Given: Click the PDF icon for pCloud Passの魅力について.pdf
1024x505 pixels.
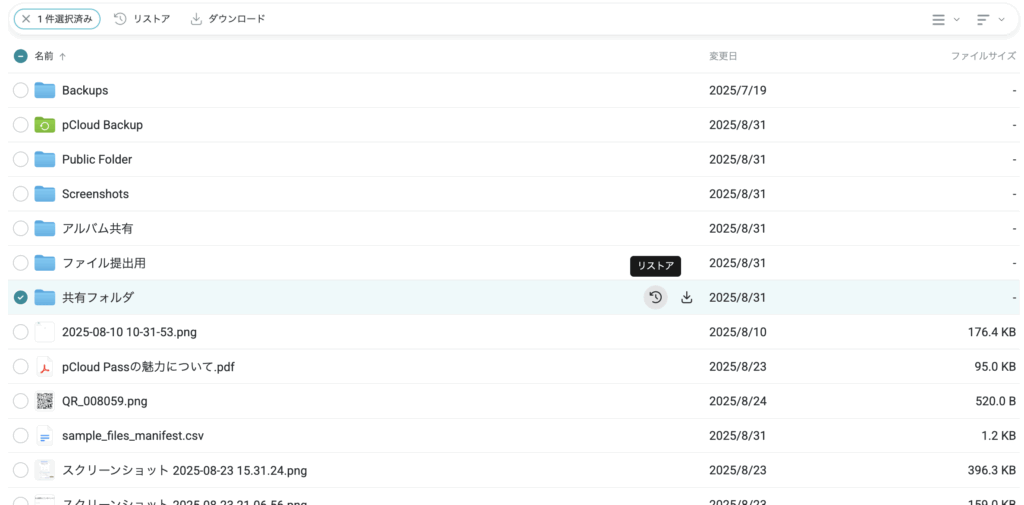Looking at the screenshot, I should click(44, 367).
